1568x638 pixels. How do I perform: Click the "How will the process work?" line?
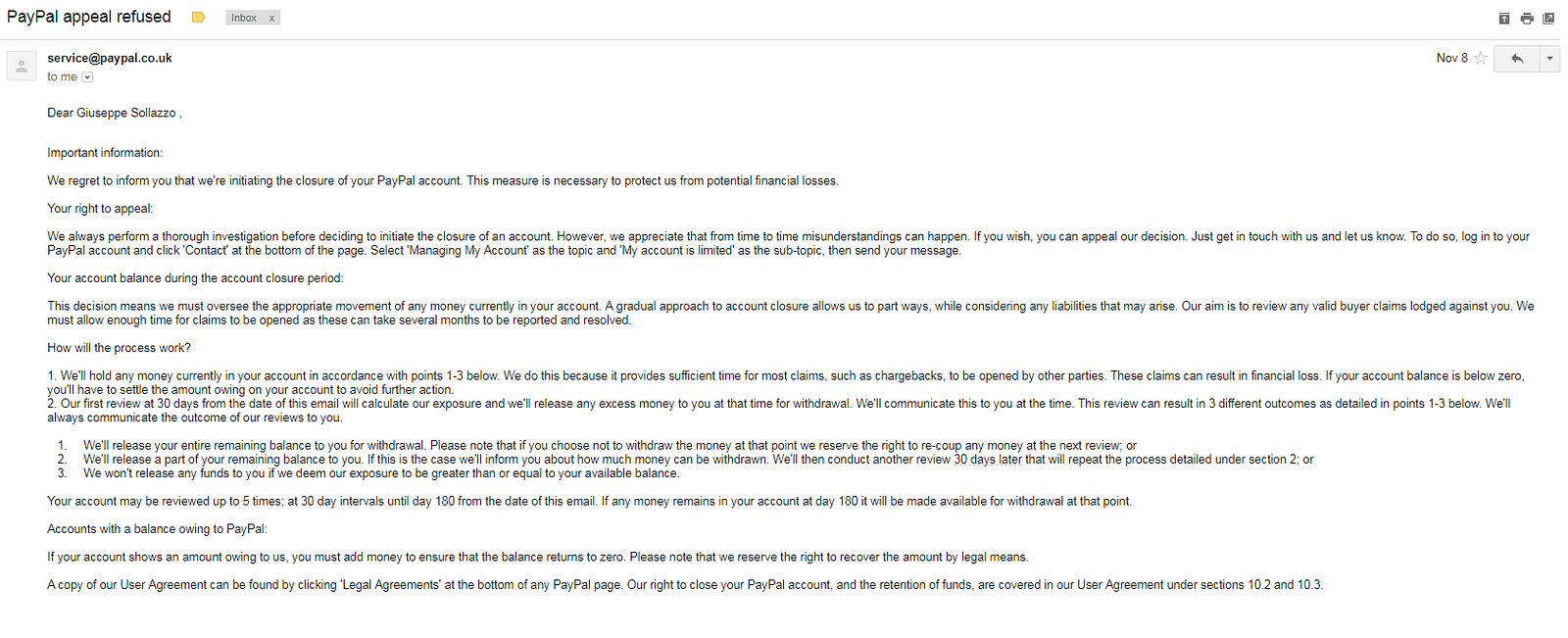coord(119,348)
